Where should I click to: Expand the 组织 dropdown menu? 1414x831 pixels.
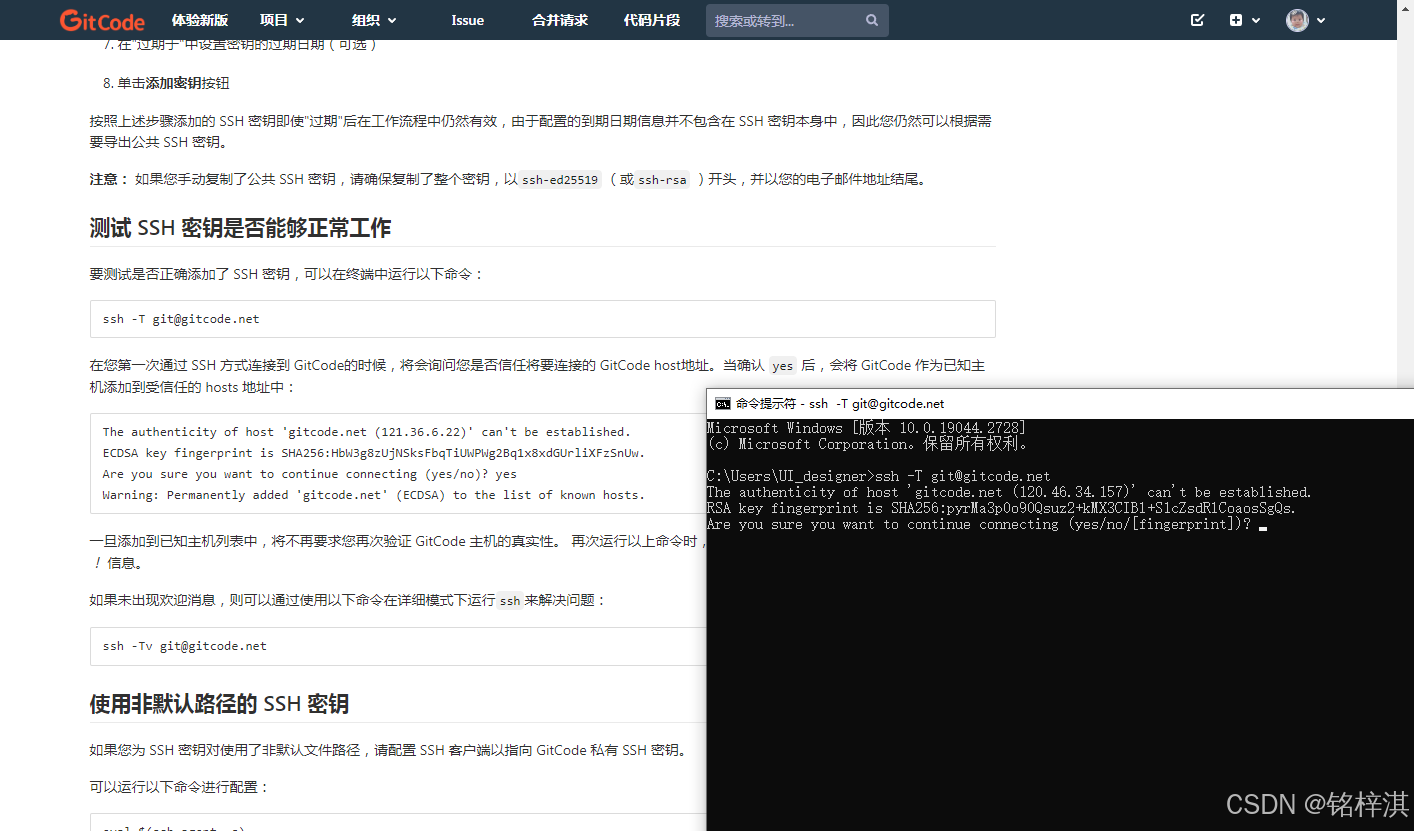(374, 20)
